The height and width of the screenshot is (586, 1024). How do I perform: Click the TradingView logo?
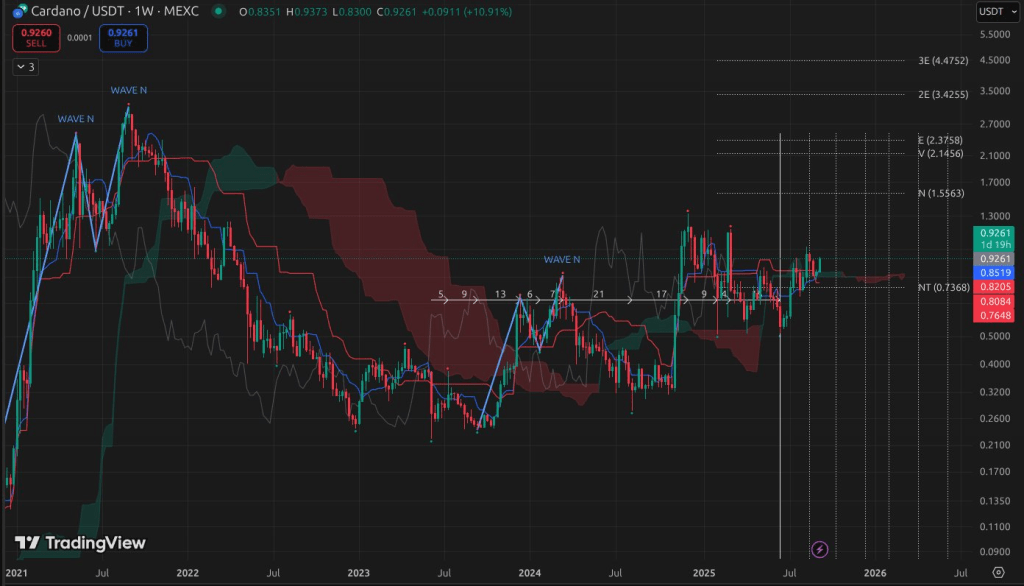tap(80, 543)
